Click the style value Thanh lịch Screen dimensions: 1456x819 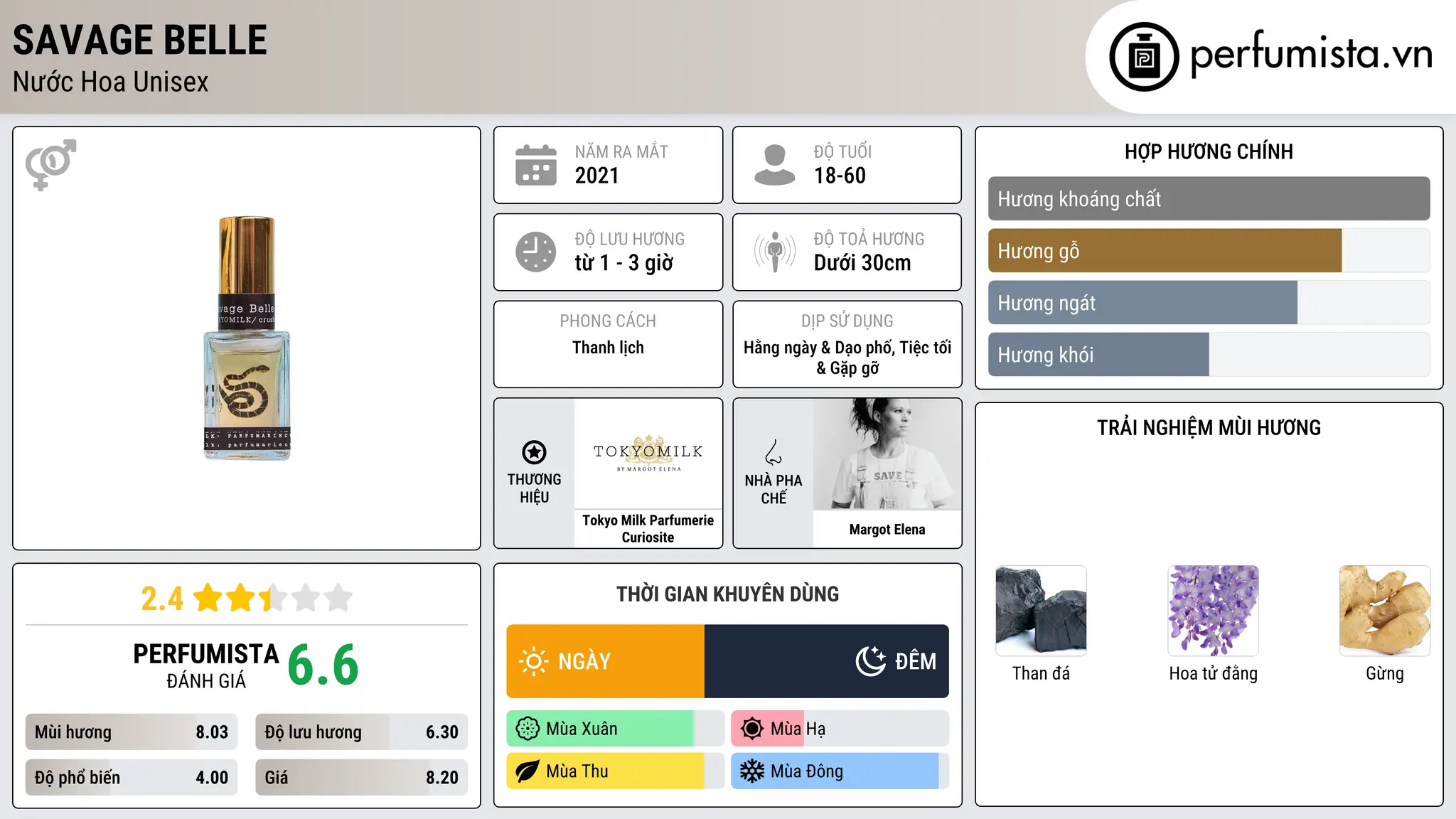(x=608, y=348)
